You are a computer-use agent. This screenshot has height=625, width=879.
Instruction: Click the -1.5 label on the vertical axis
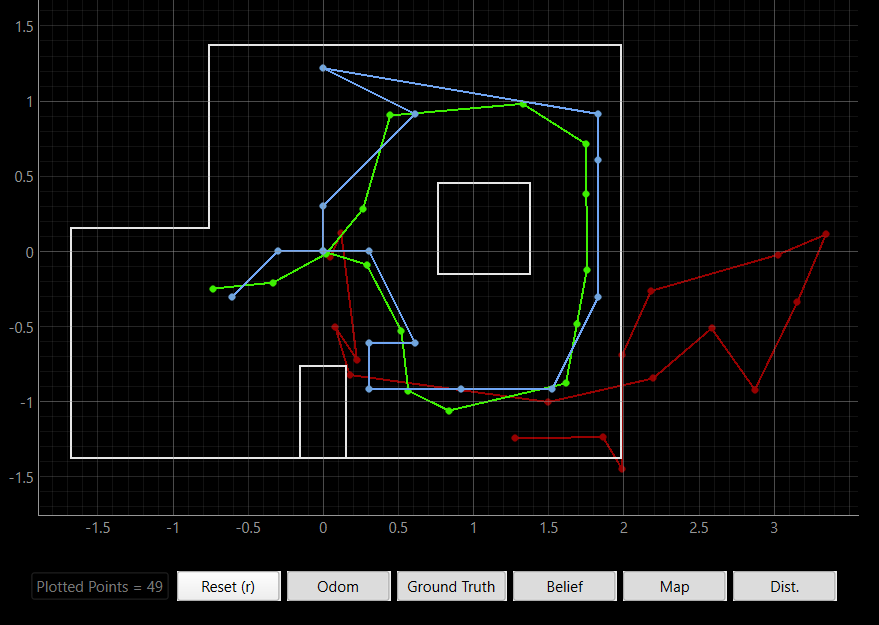[21, 477]
